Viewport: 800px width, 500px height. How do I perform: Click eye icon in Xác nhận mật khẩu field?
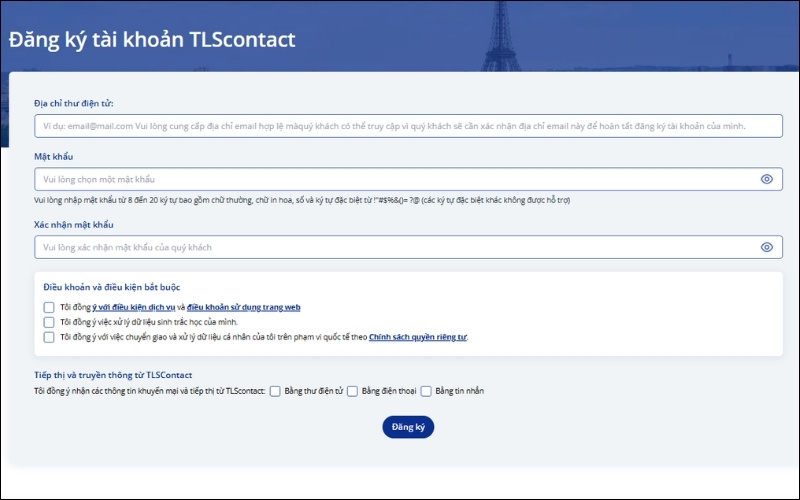click(x=766, y=247)
